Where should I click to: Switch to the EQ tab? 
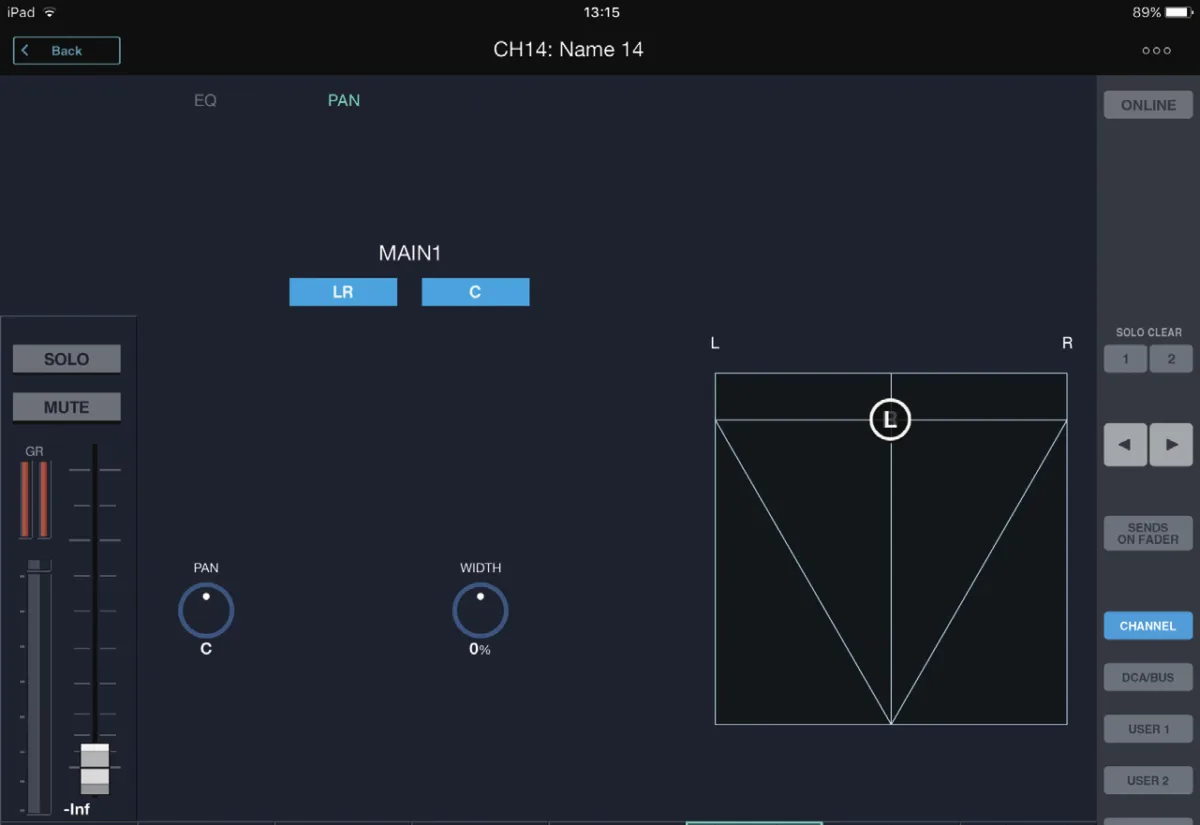[205, 101]
